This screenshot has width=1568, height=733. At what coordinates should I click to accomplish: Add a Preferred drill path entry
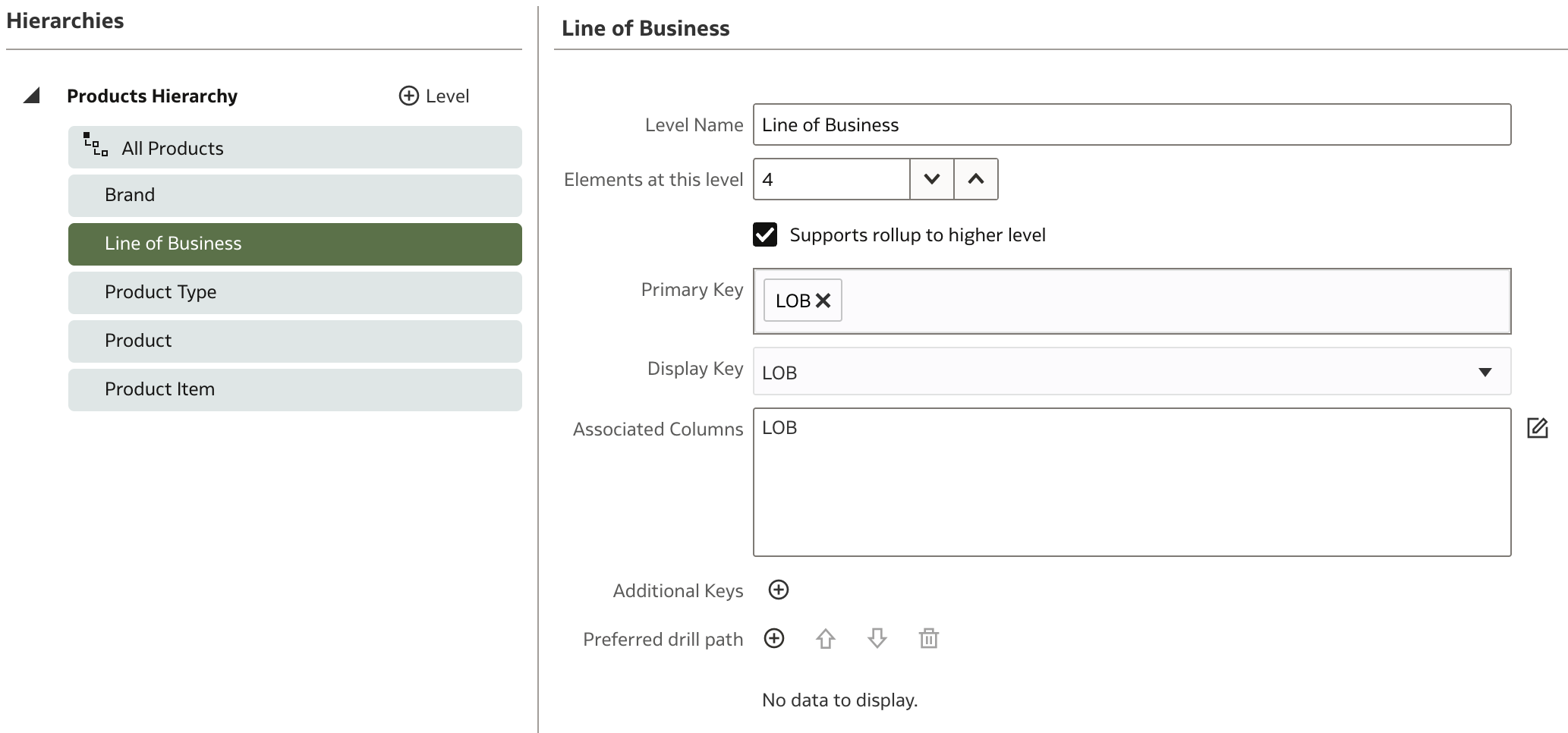774,638
